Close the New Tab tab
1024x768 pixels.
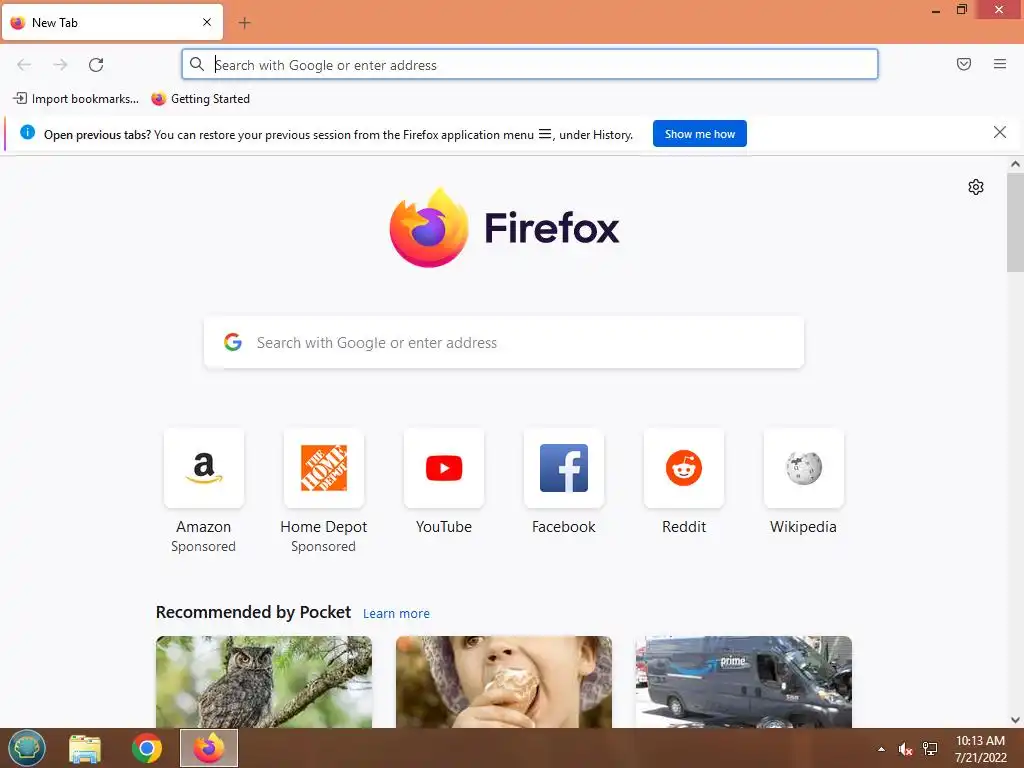click(x=207, y=22)
